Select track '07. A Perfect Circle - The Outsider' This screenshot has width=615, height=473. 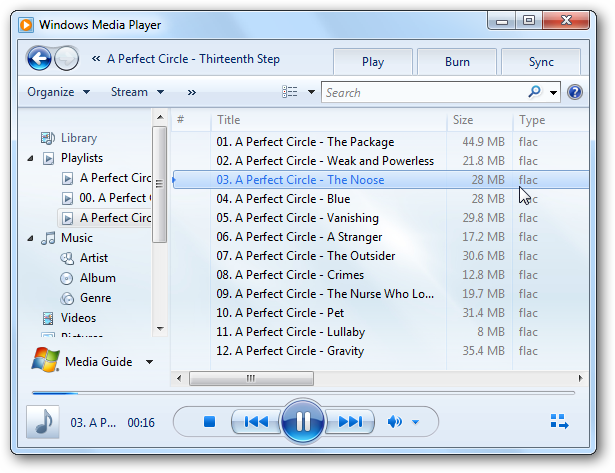coord(380,256)
